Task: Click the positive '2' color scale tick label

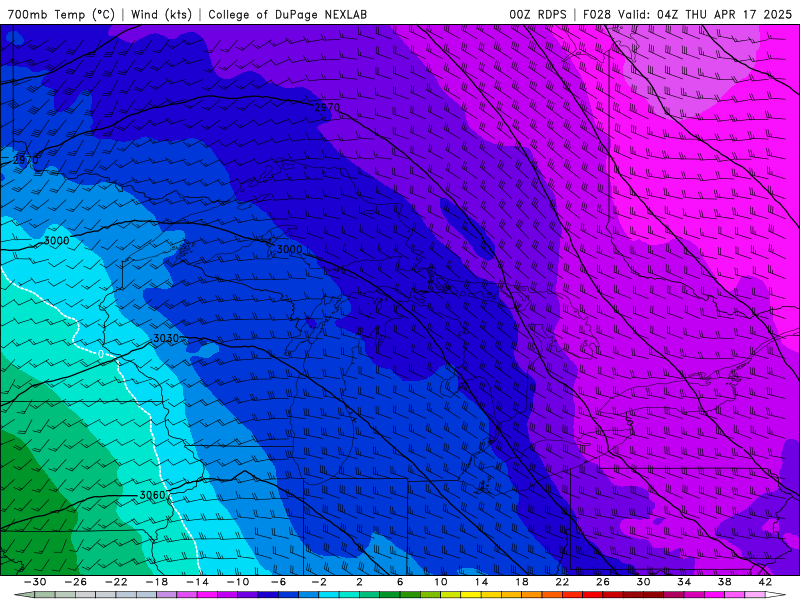Action: [359, 582]
